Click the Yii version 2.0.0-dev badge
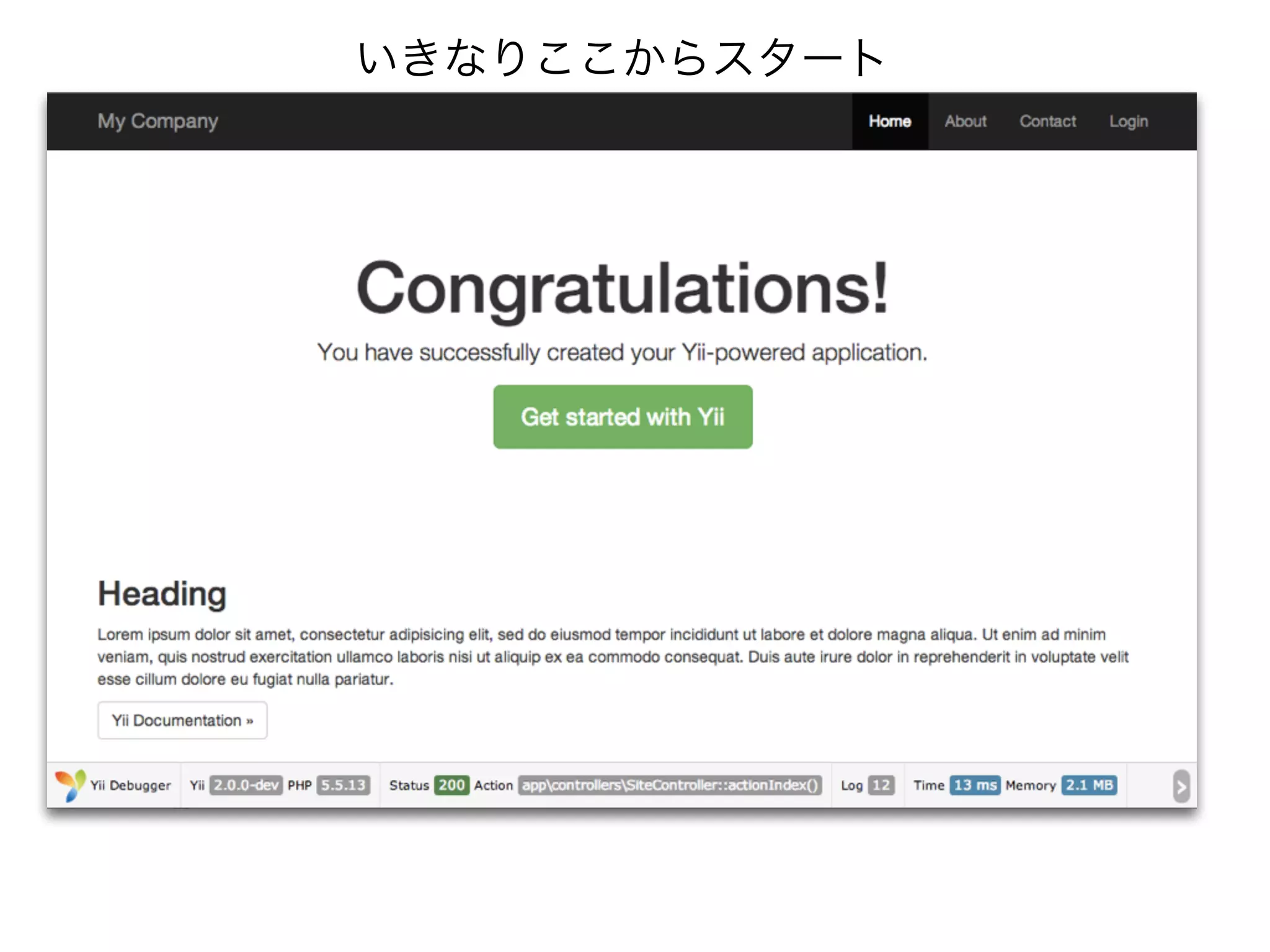The height and width of the screenshot is (952, 1270). coord(246,785)
